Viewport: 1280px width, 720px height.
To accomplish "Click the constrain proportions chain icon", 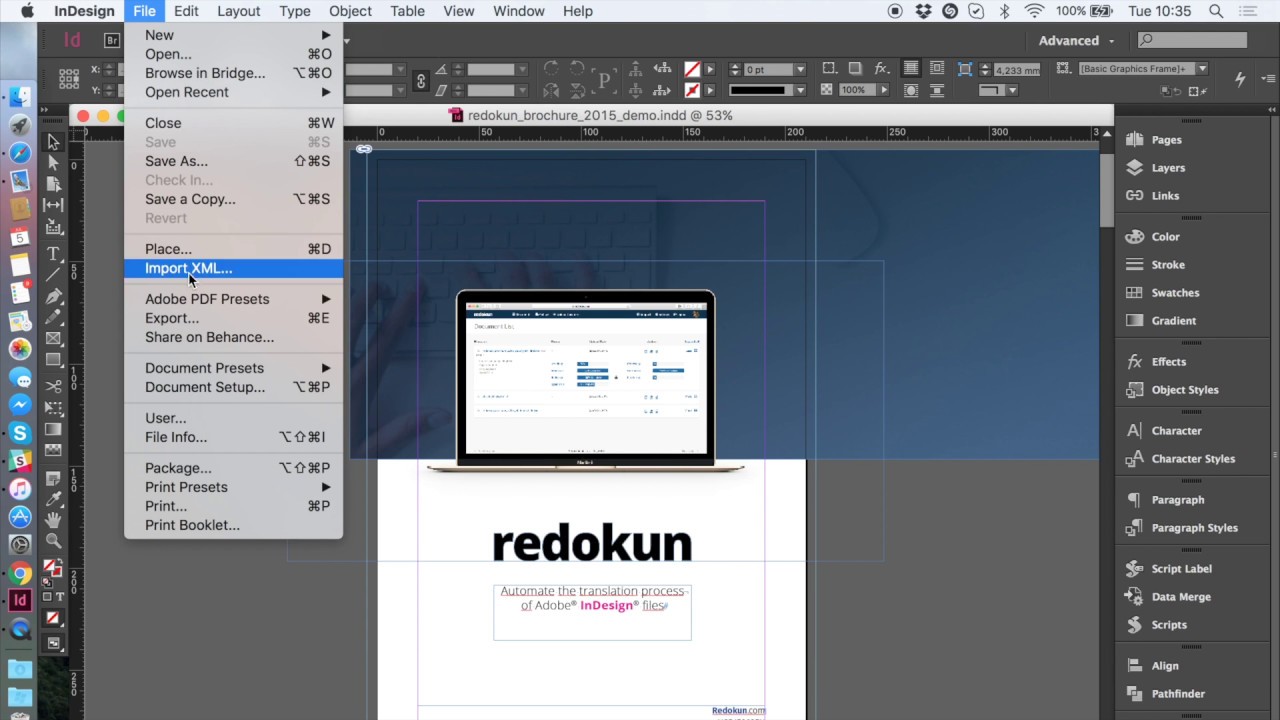I will 421,80.
